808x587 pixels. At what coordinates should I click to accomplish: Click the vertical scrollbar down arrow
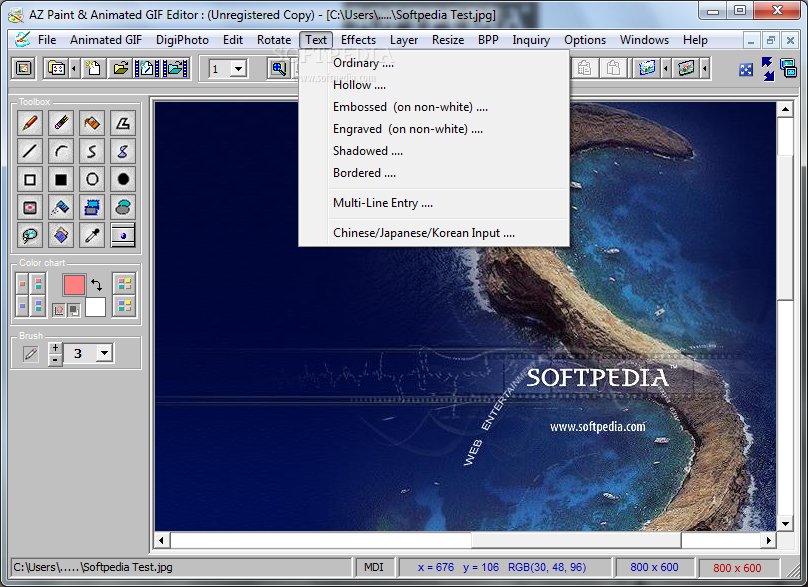pos(785,524)
